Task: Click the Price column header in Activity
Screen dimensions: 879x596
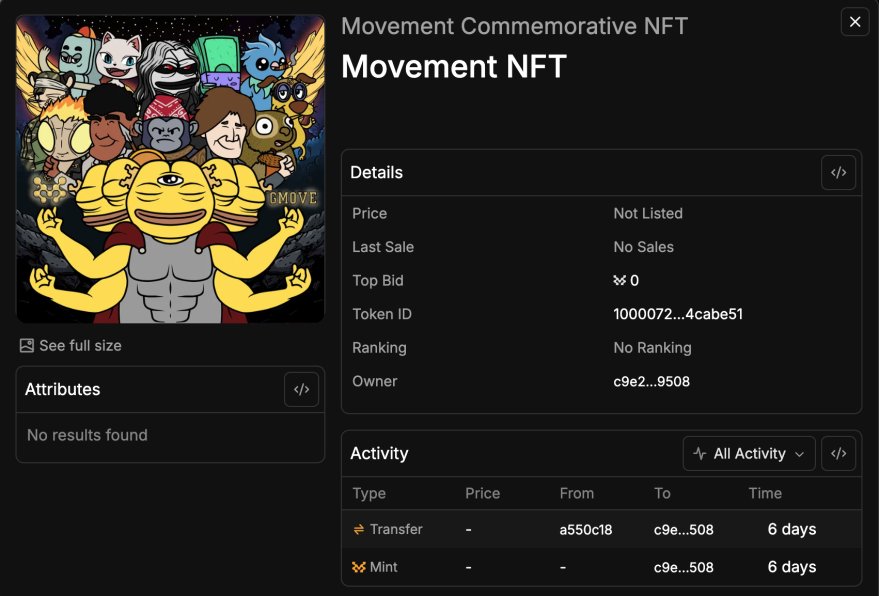Action: coord(482,493)
